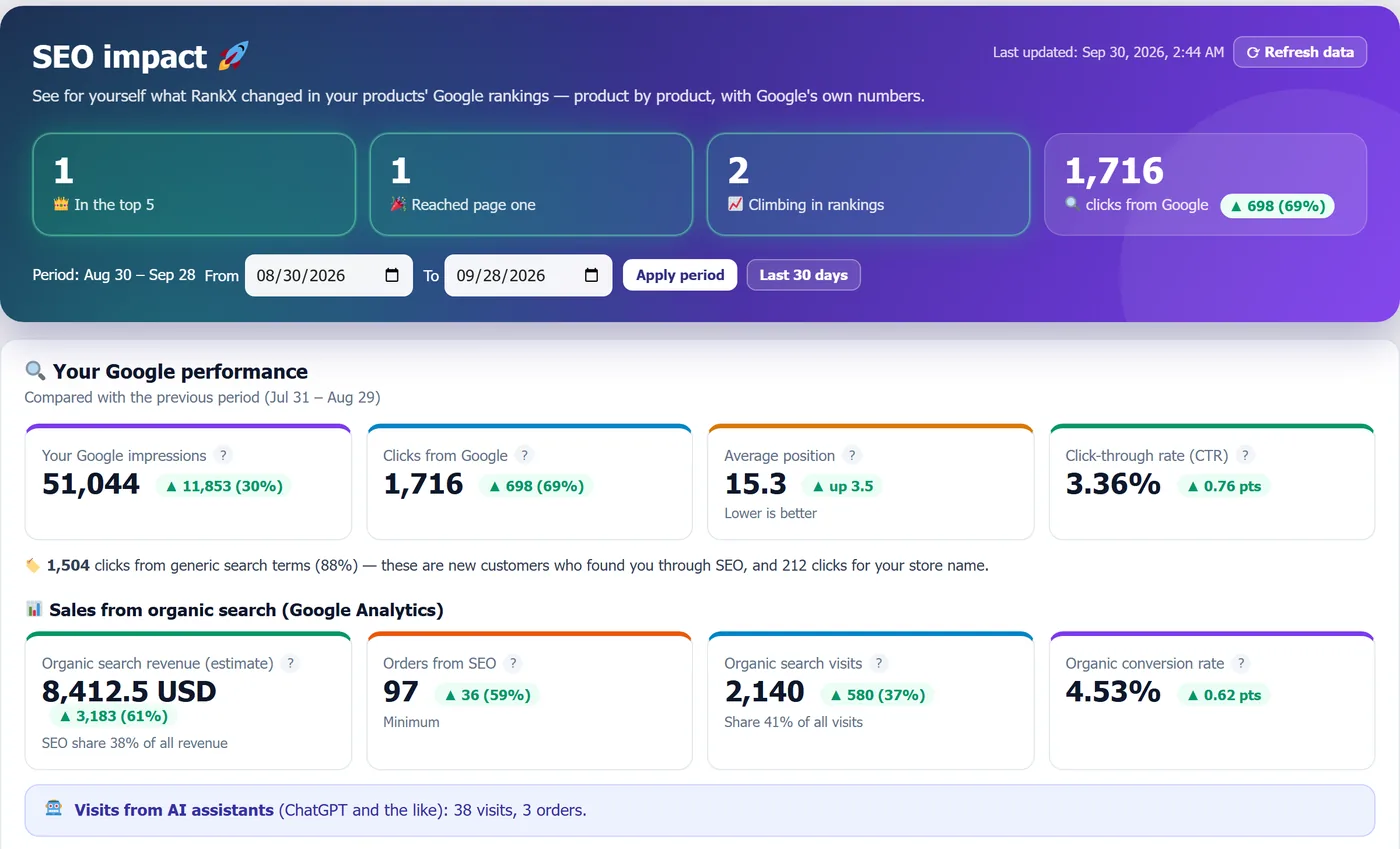Screen dimensions: 1400x849
Task: Click the To date field 09/28/2026
Action: (528, 275)
